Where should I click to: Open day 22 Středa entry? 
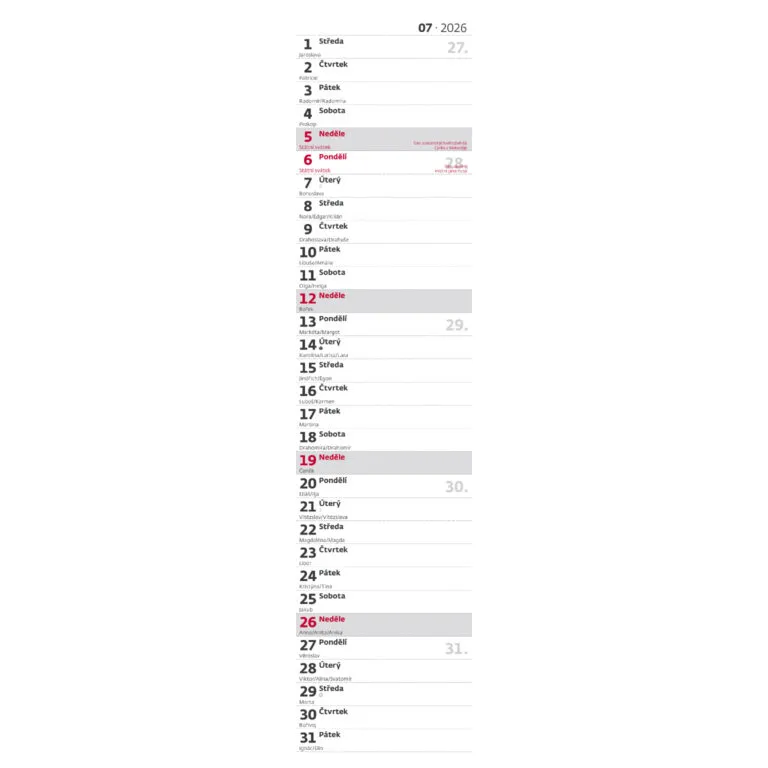[322, 528]
